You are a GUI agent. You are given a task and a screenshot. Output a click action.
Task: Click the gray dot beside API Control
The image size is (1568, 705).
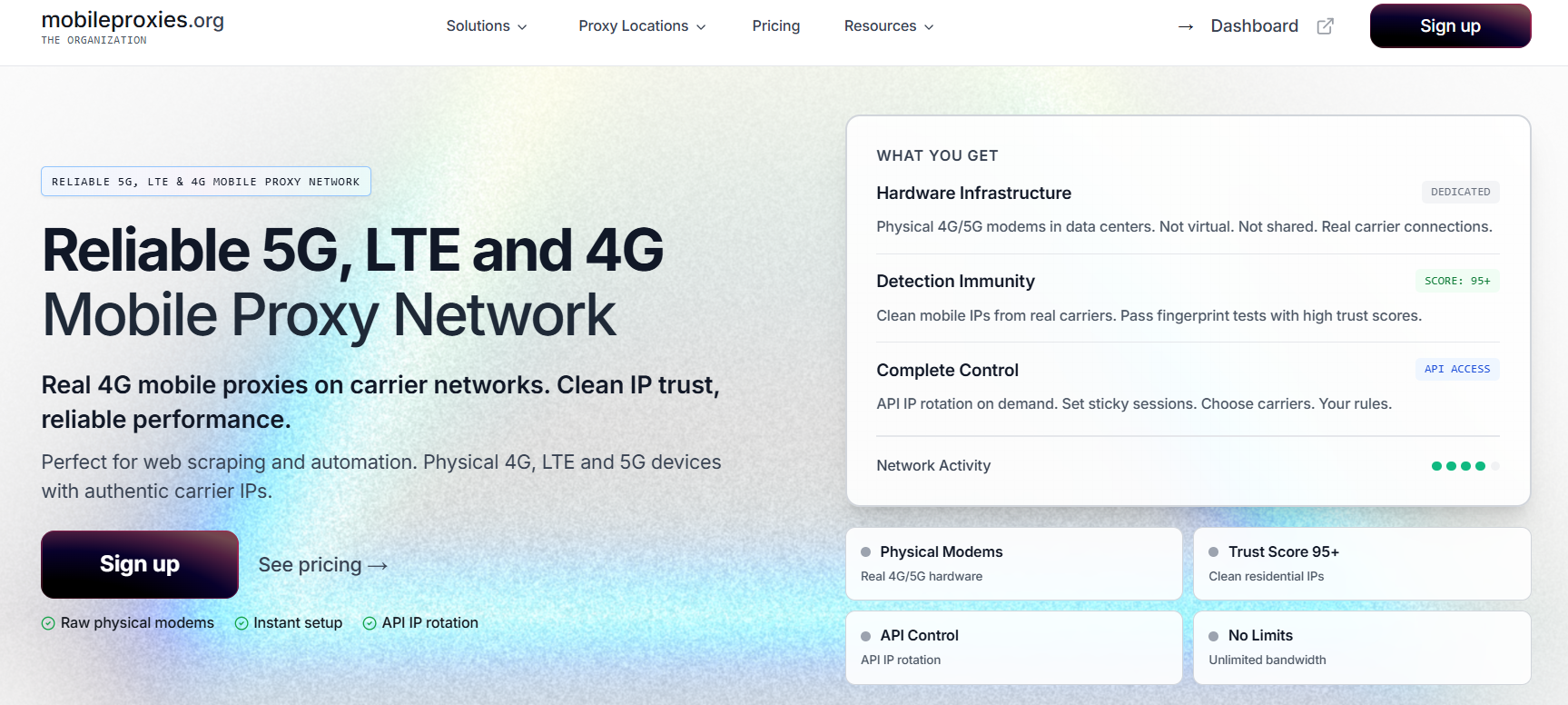(865, 636)
